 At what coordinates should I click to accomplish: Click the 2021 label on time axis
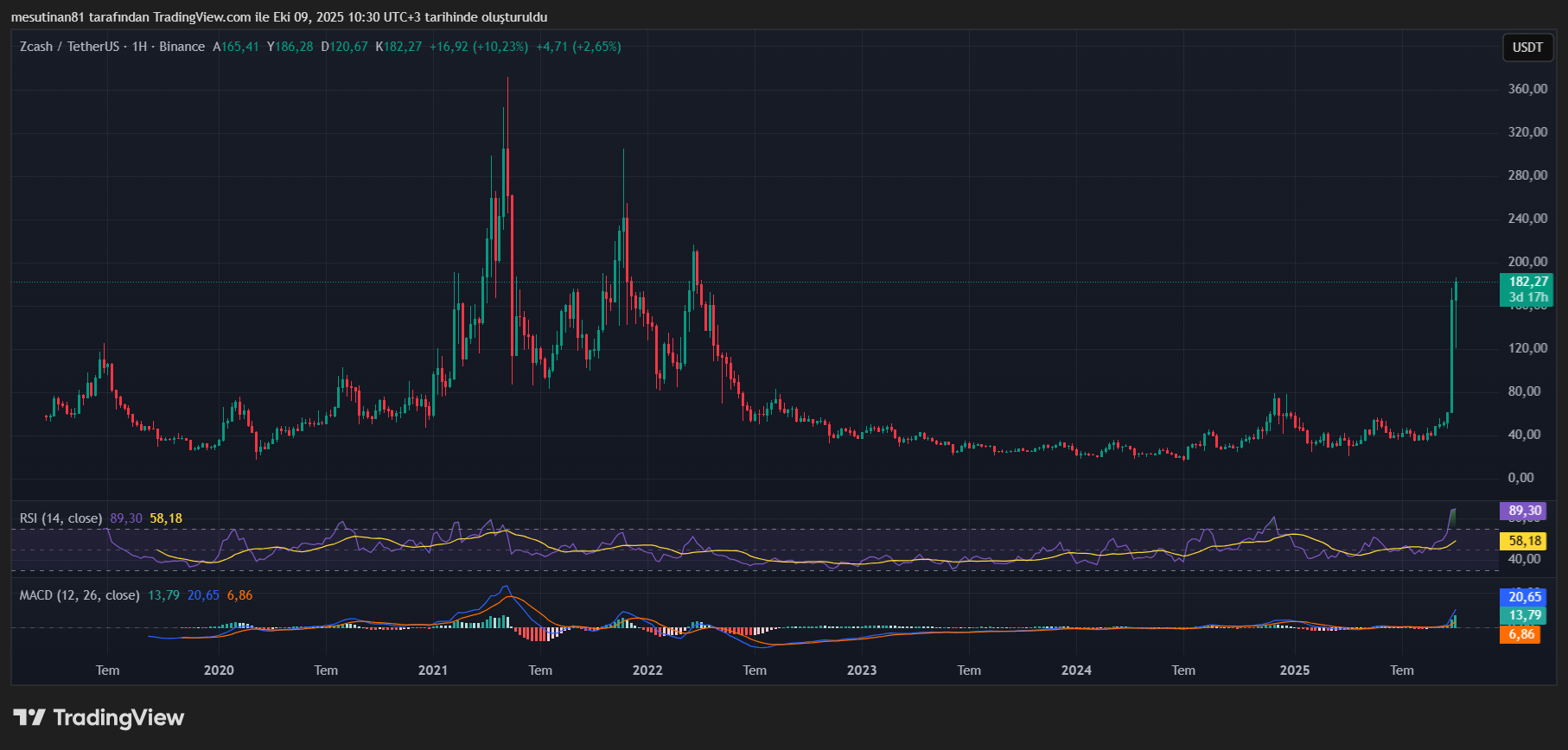[x=433, y=671]
